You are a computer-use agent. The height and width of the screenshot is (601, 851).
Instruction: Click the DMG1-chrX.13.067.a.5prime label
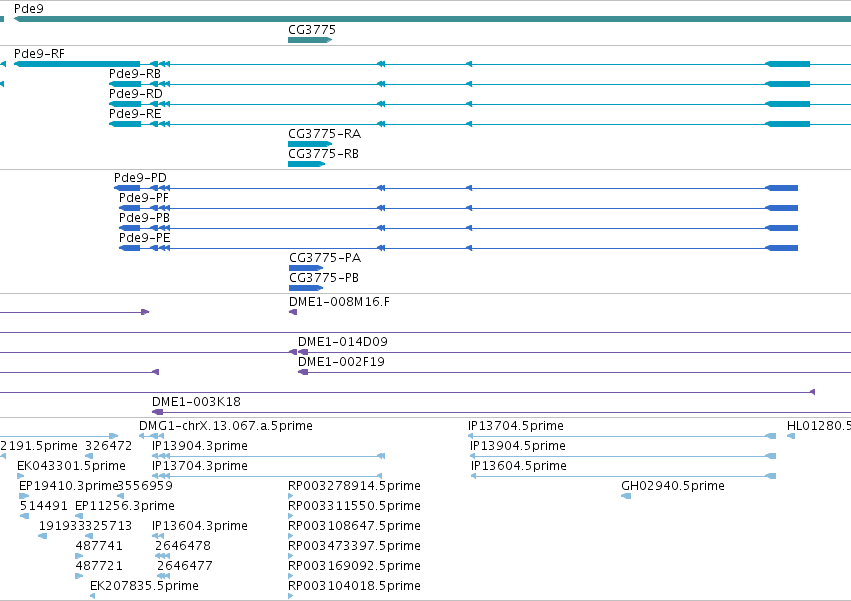click(x=226, y=426)
